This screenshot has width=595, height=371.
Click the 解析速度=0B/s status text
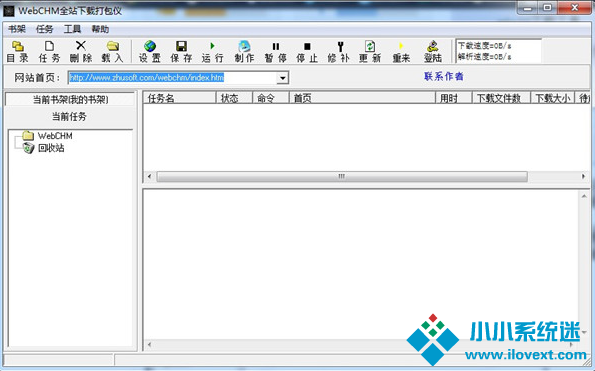point(485,57)
